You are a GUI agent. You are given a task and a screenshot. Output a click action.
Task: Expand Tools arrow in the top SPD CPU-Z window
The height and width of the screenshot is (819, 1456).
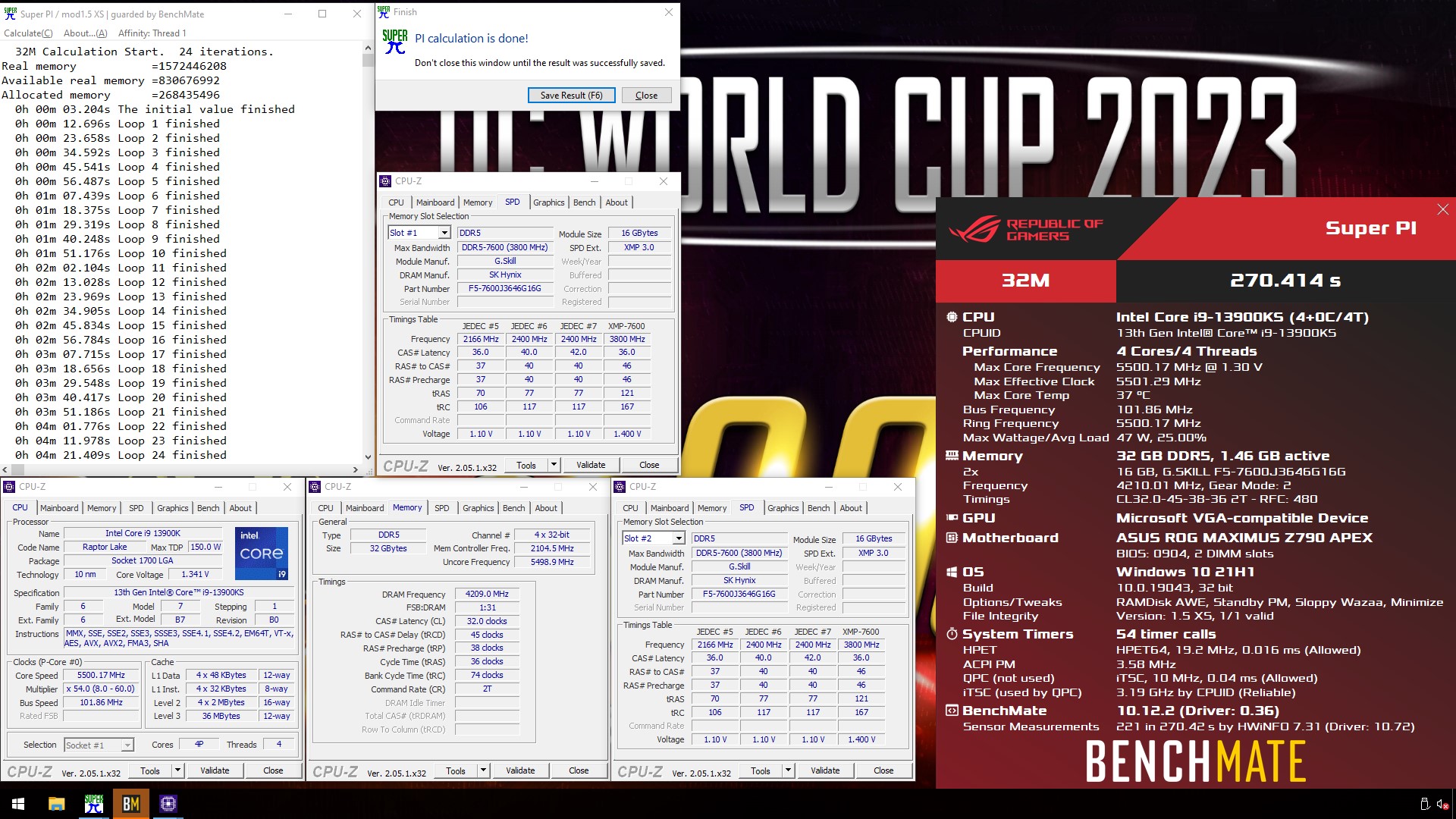point(554,465)
